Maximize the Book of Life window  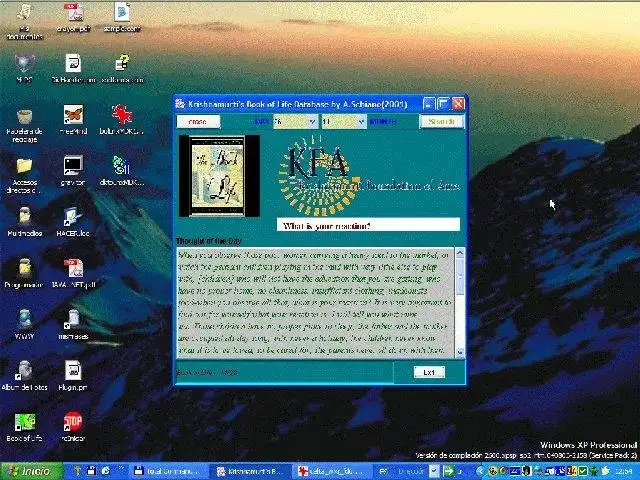click(443, 104)
